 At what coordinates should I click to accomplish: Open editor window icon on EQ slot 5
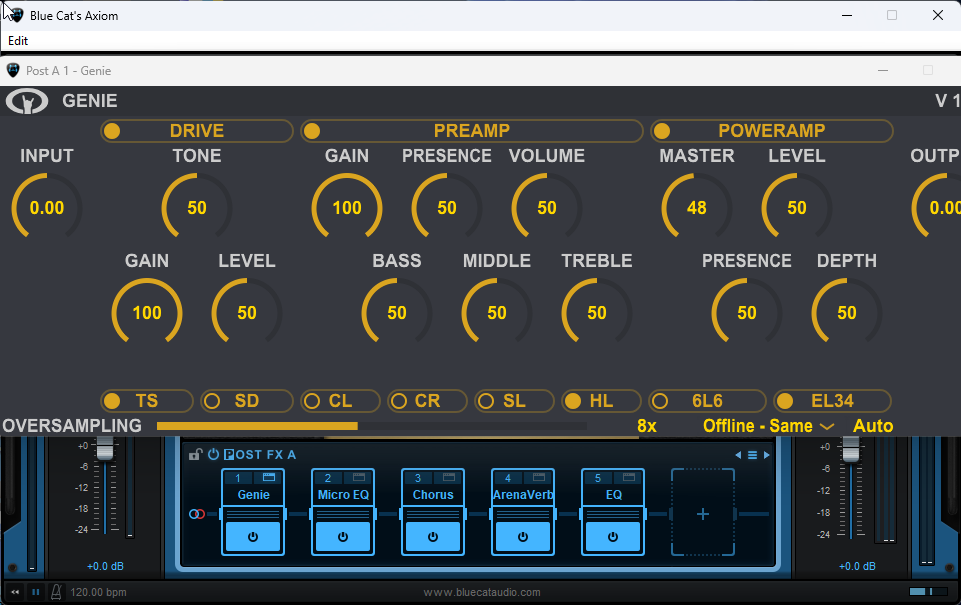629,478
